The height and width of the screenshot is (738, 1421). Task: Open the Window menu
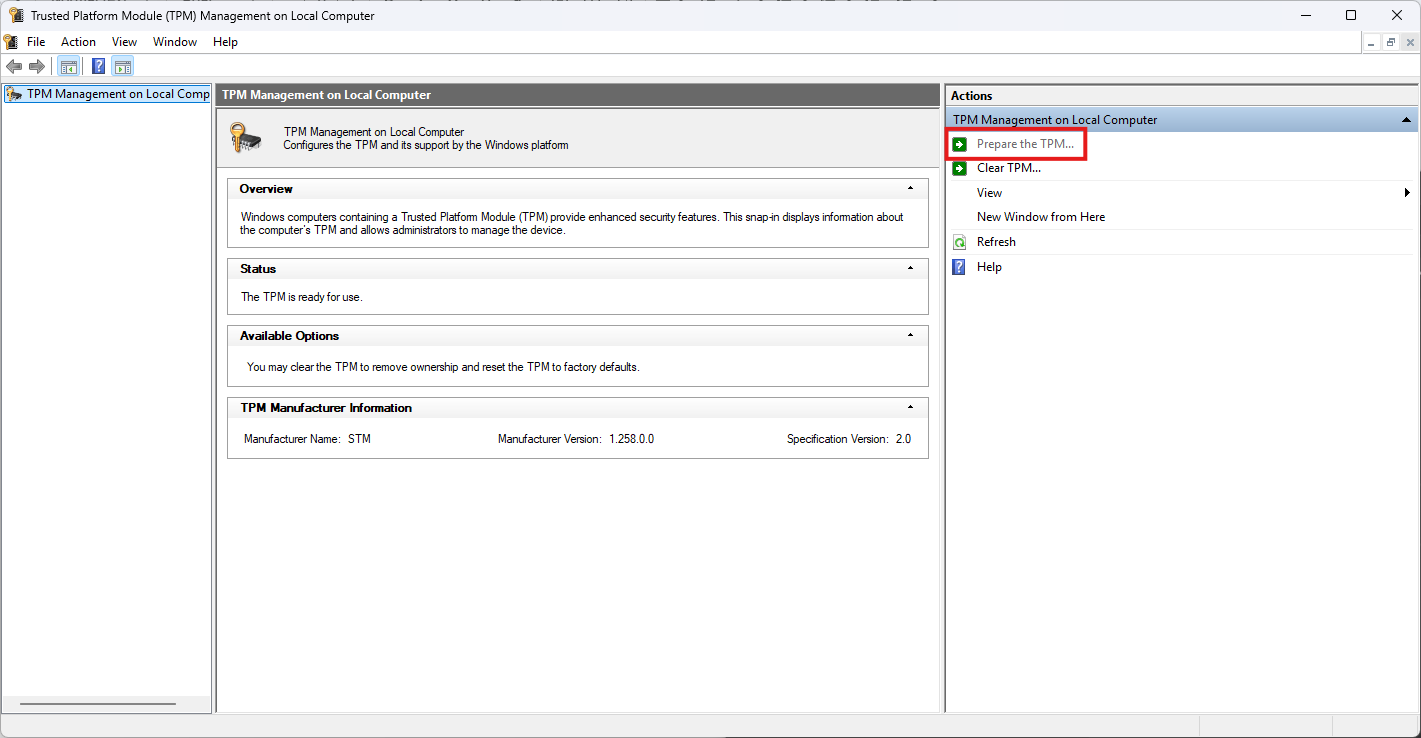175,42
